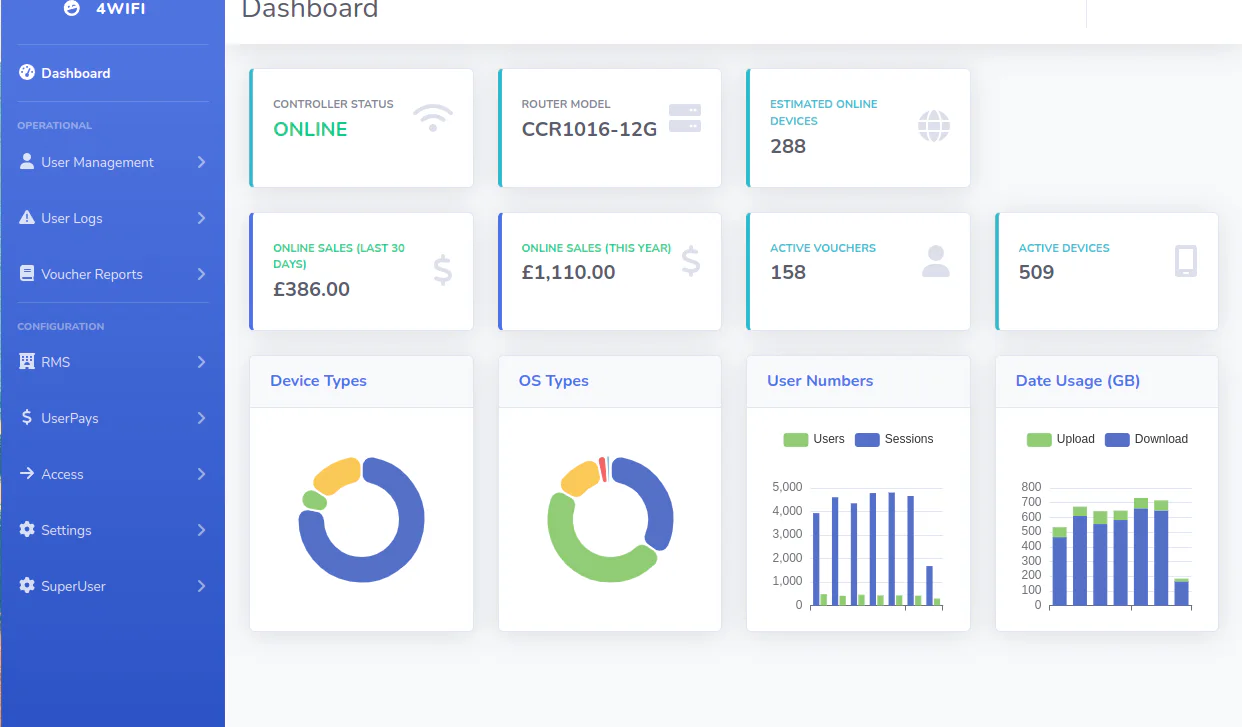Screen dimensions: 1242x727
Task: Click the OS Types card title
Action: 553,381
